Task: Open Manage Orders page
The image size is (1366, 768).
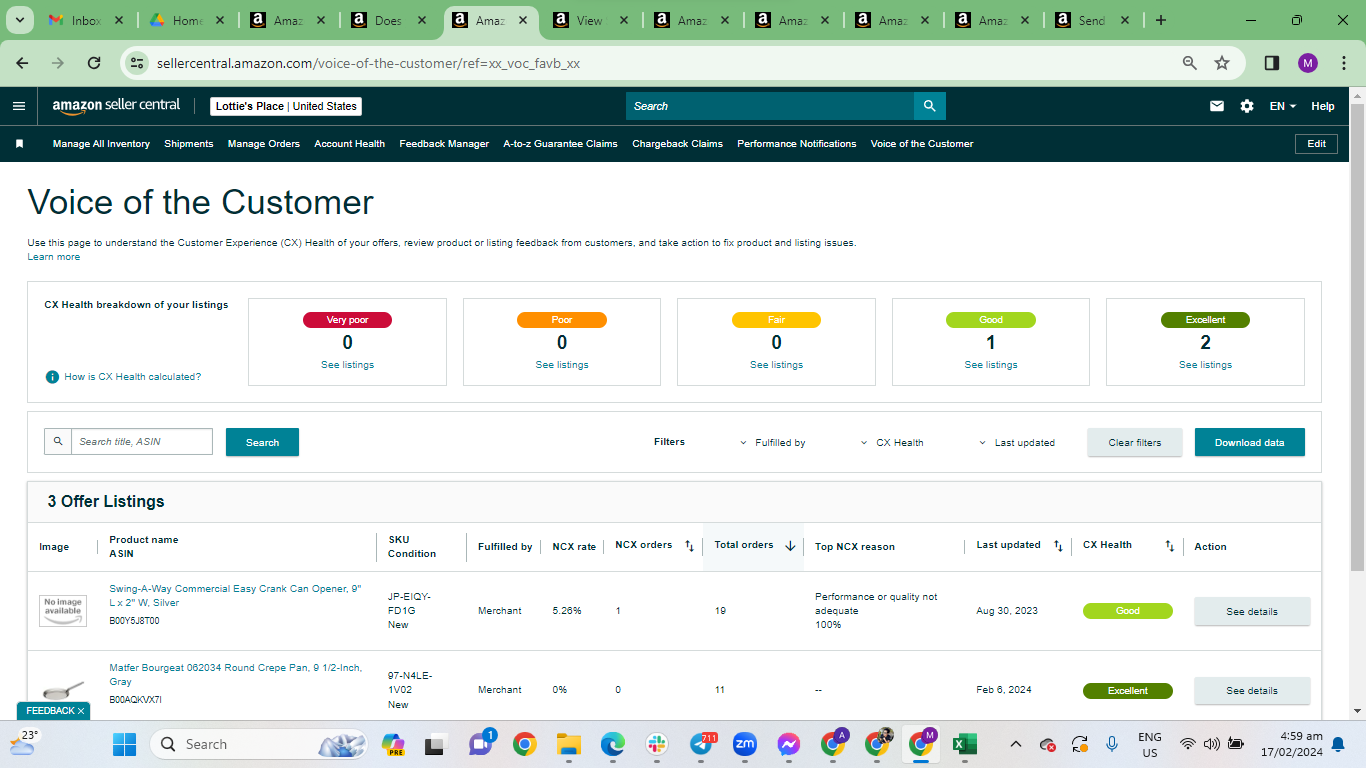Action: click(x=264, y=144)
